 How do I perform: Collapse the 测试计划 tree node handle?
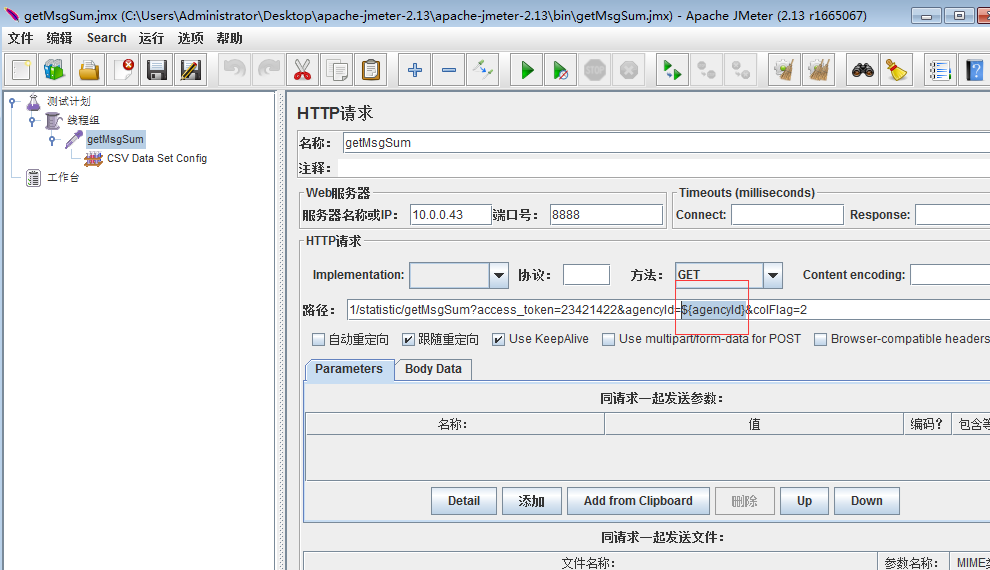(12, 102)
